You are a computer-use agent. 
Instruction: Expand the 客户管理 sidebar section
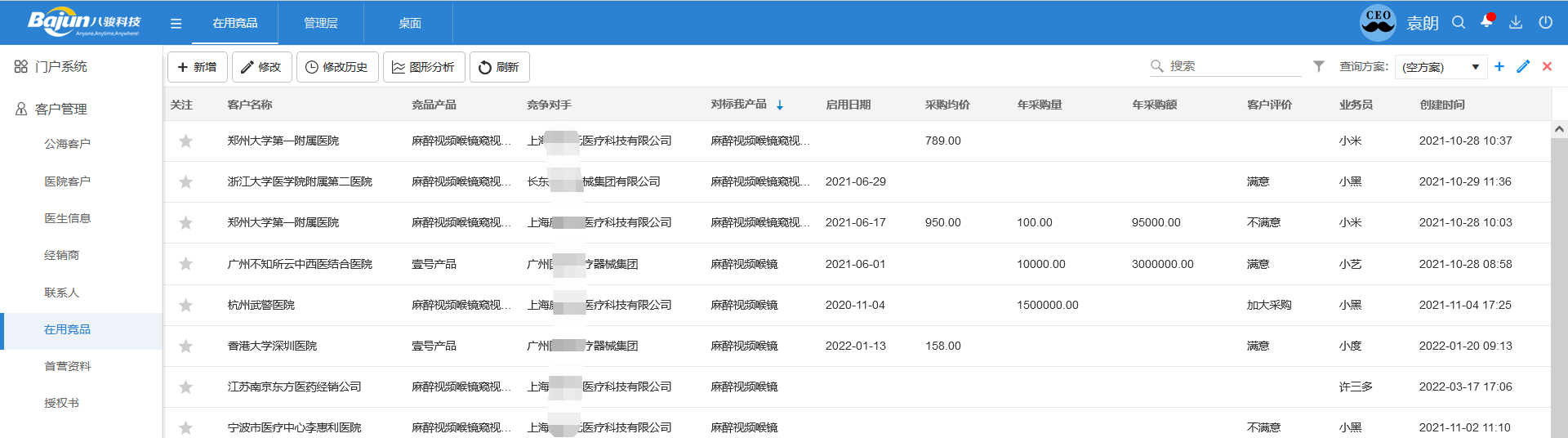point(61,109)
